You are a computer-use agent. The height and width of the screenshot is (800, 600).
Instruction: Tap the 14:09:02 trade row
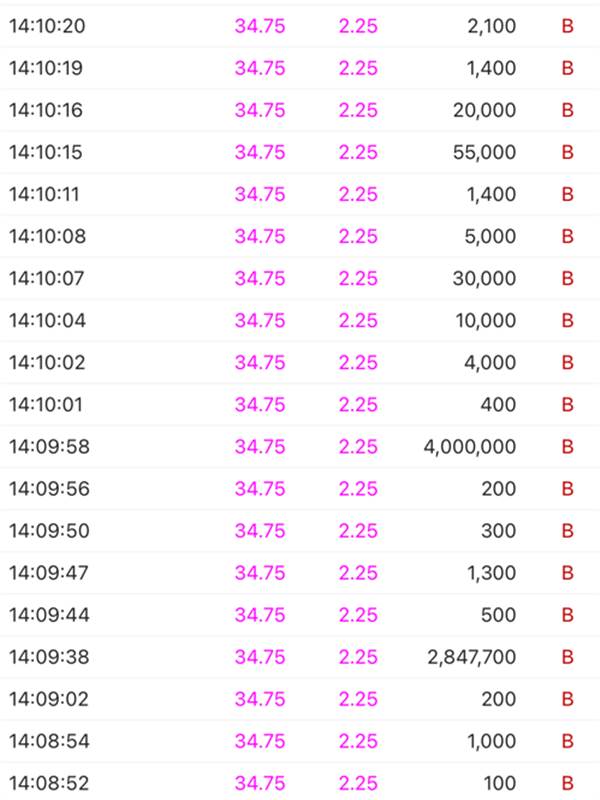(x=300, y=698)
